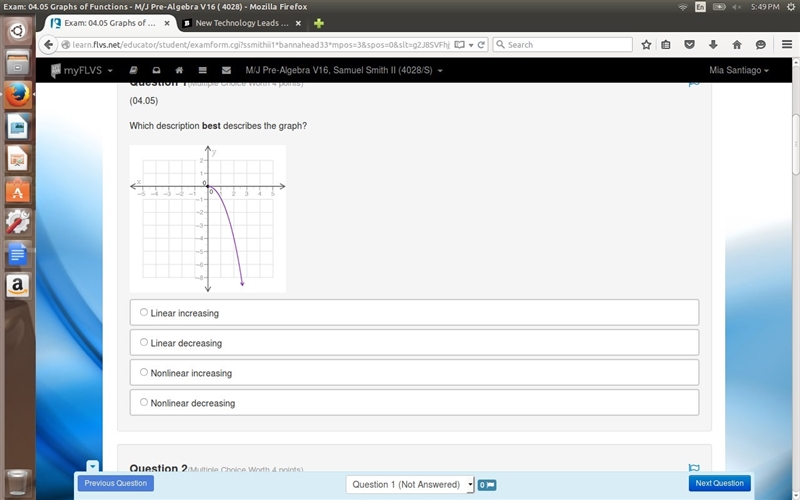Click the flagged count button in footer
This screenshot has width=800, height=500.
coord(487,485)
